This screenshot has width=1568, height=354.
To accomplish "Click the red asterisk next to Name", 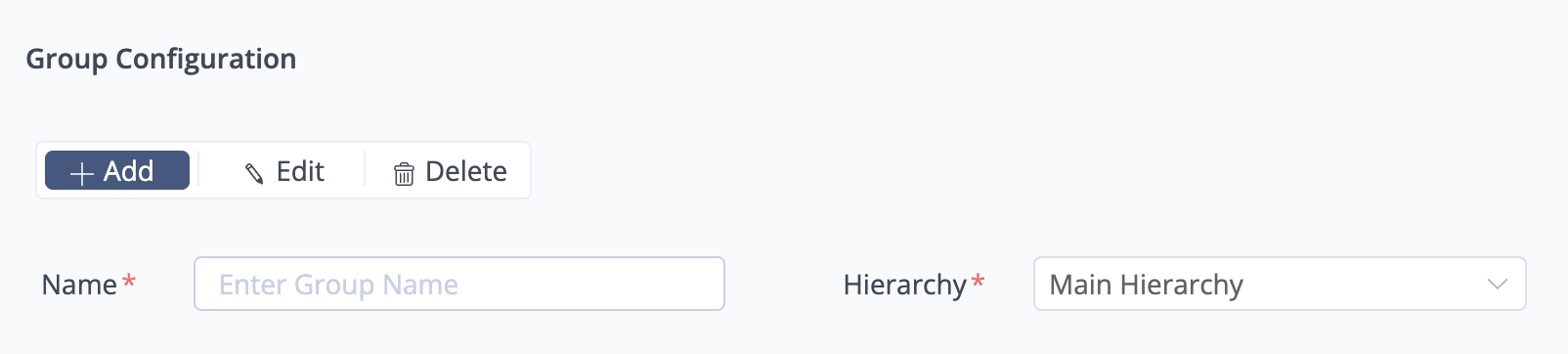I will [x=129, y=282].
